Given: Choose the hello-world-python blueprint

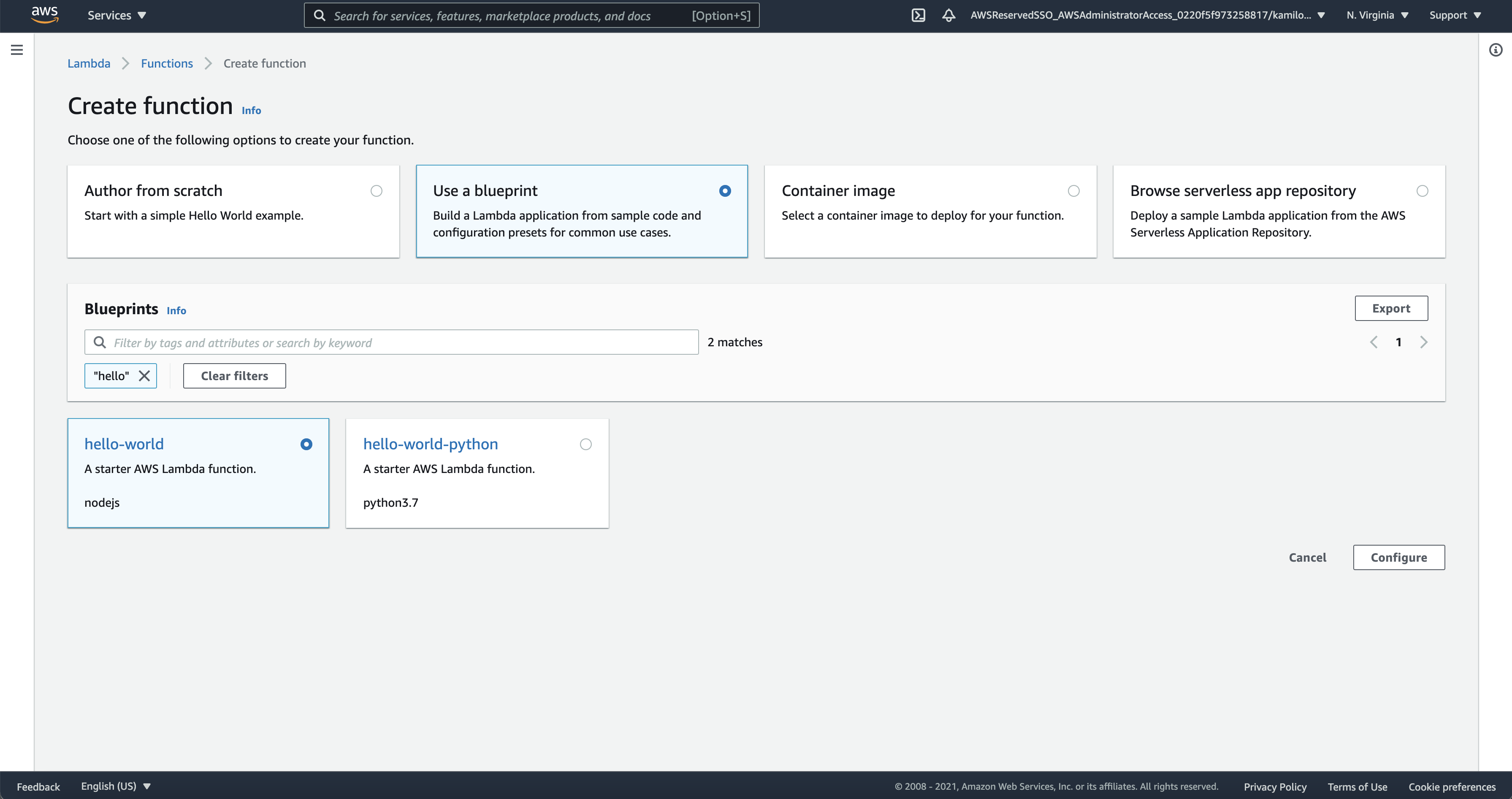Looking at the screenshot, I should pyautogui.click(x=585, y=444).
